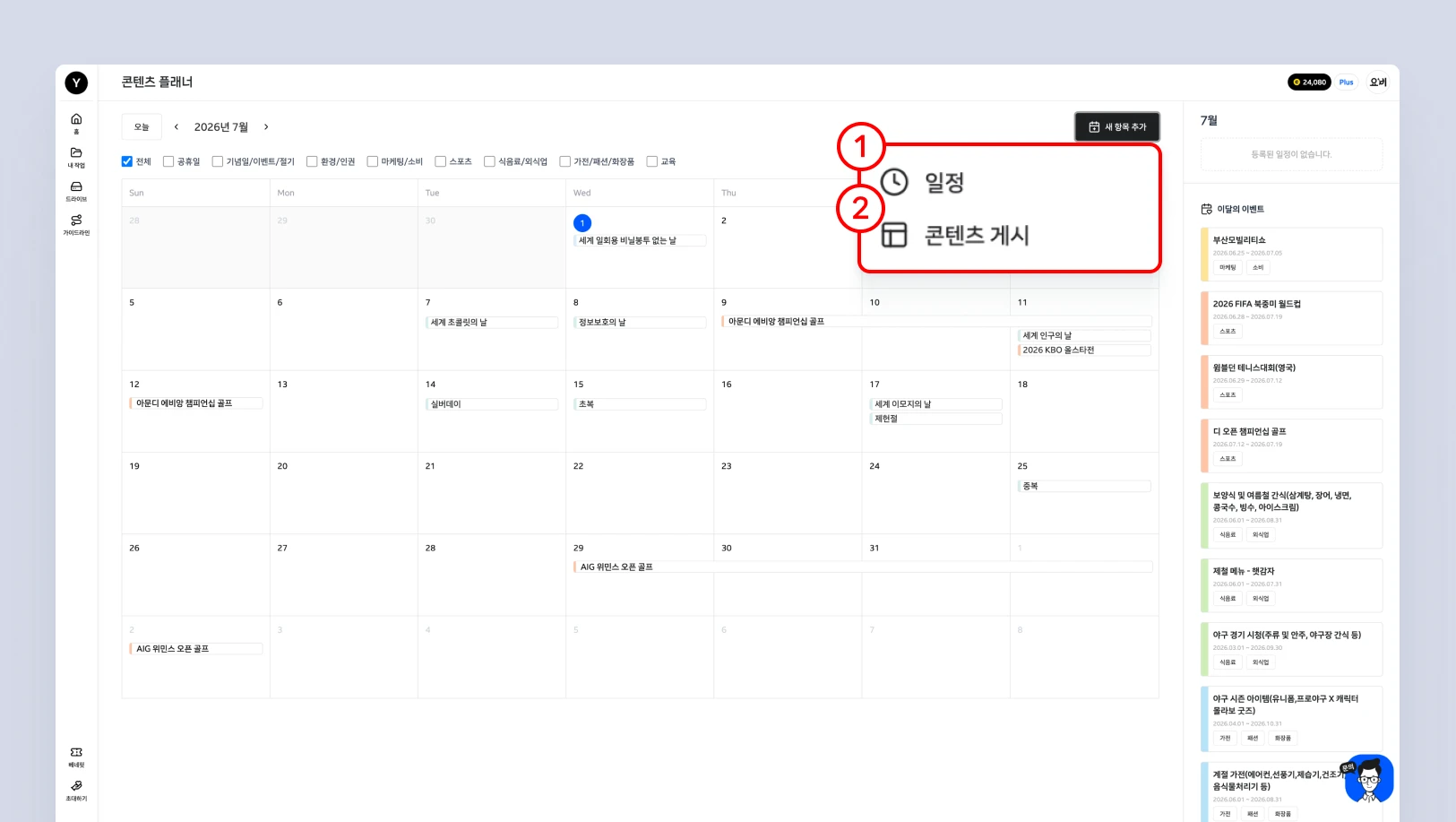Viewport: 1456px width, 822px height.
Task: Check the 기념일/이벤트/절기 filter checkbox
Action: [218, 161]
